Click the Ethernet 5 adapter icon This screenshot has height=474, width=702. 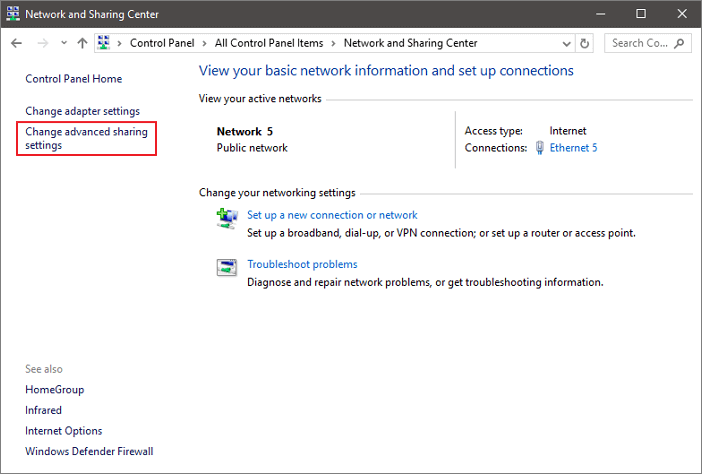click(540, 147)
